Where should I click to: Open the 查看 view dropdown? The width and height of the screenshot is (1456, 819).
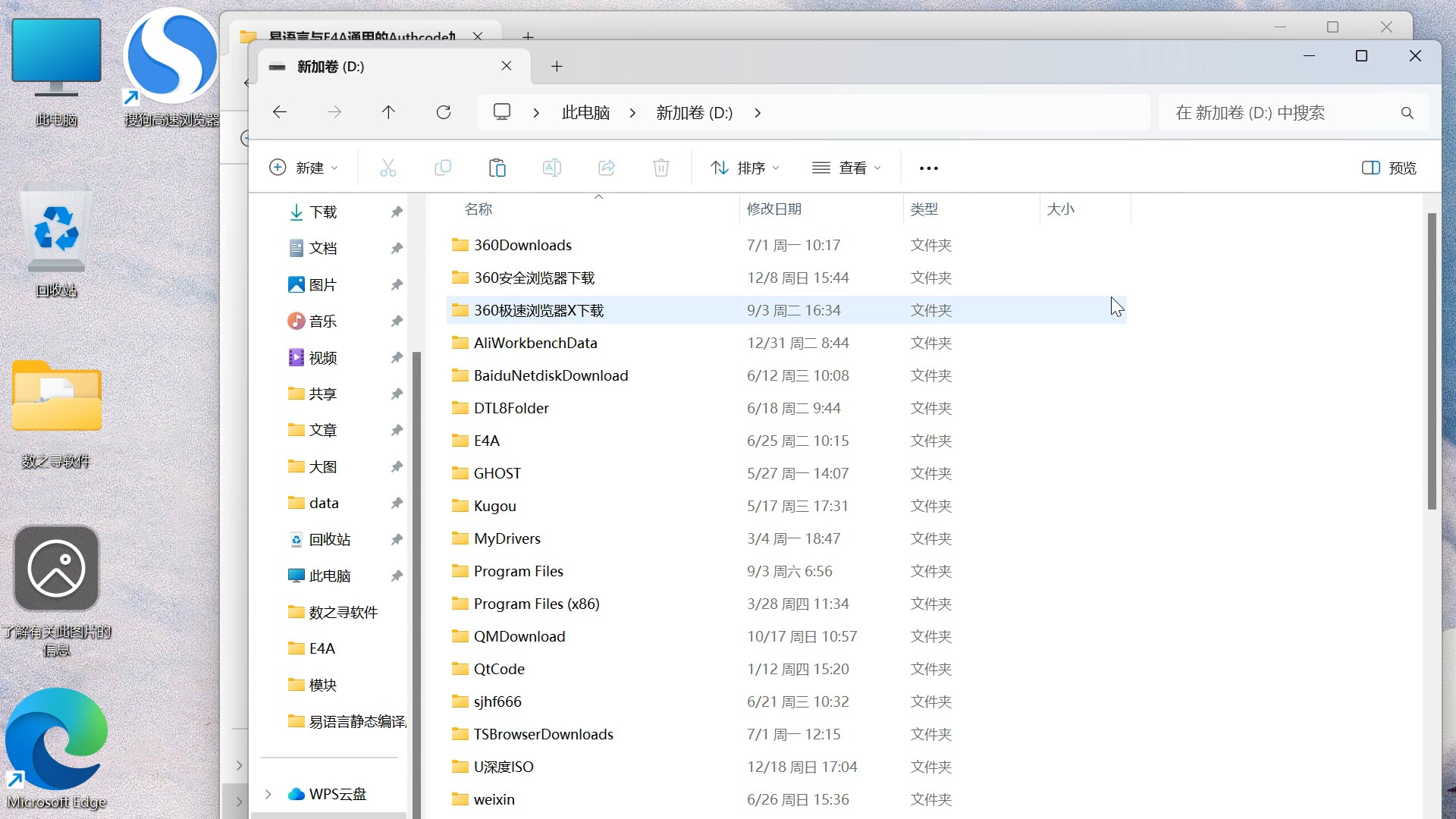(x=846, y=168)
